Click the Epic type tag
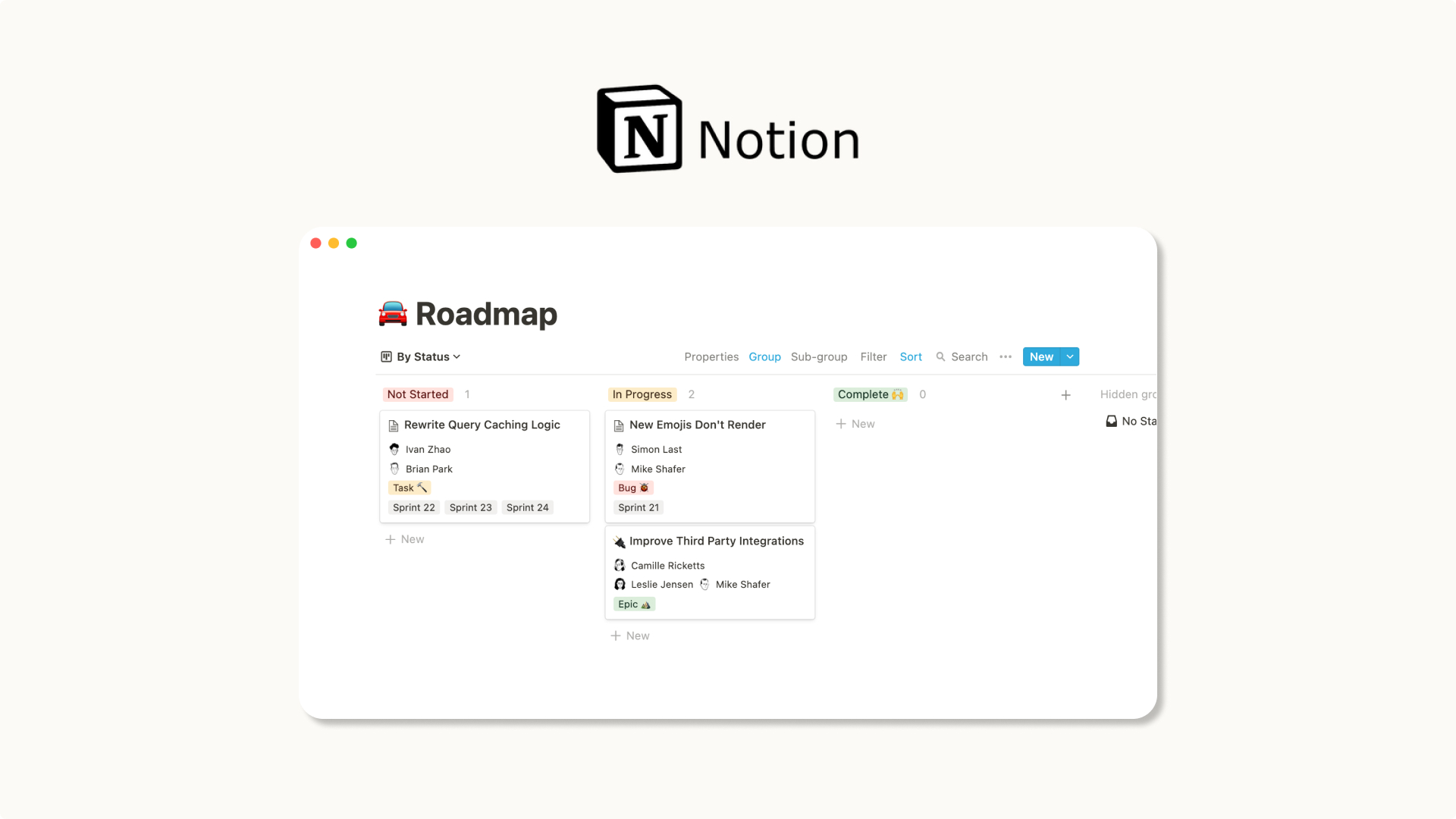The image size is (1456, 819). (x=634, y=604)
